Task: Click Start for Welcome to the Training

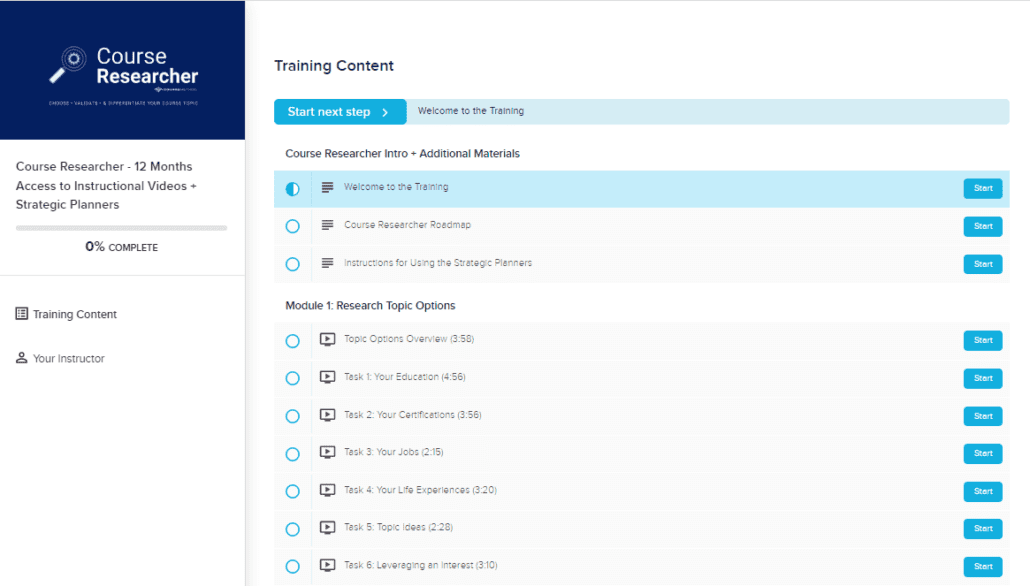Action: (x=983, y=188)
